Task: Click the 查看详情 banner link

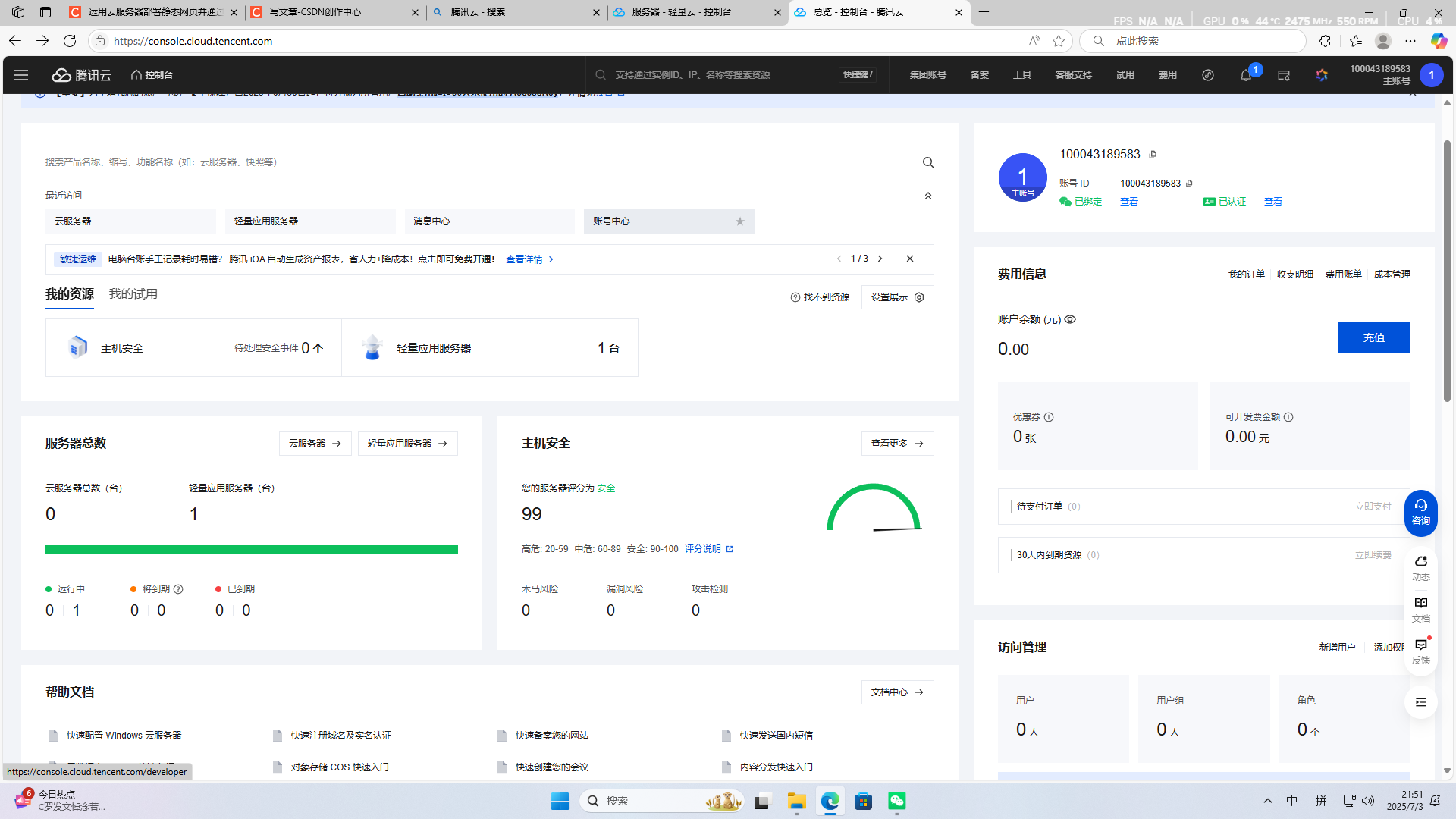Action: coord(529,259)
